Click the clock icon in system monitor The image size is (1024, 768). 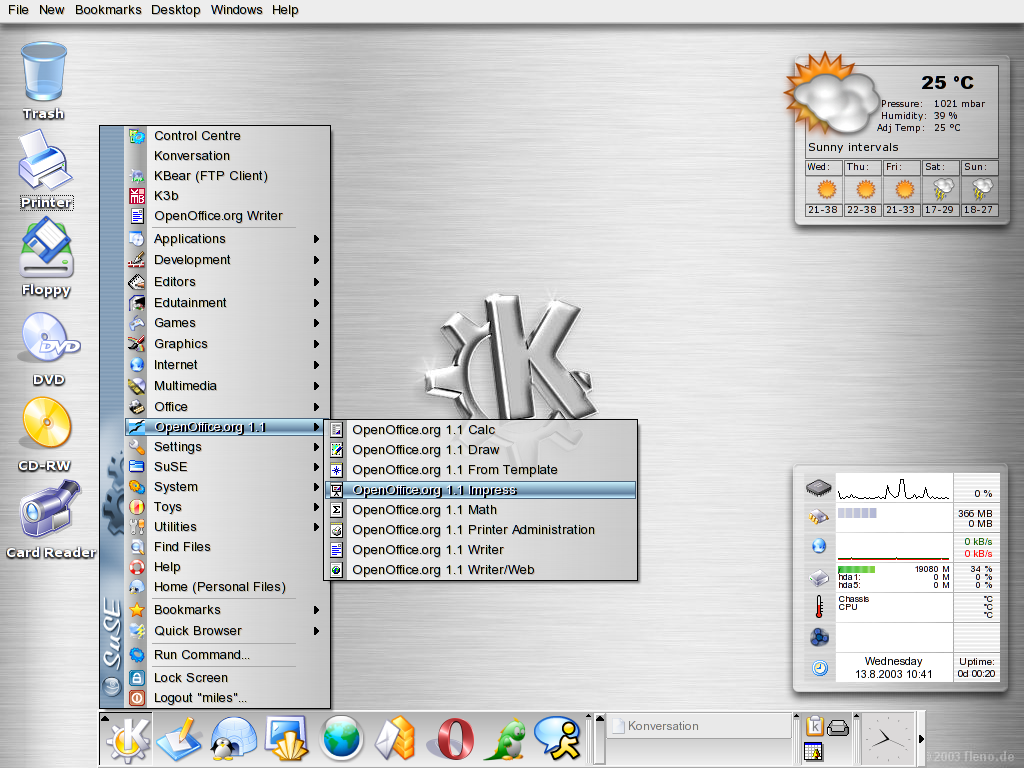[x=820, y=668]
